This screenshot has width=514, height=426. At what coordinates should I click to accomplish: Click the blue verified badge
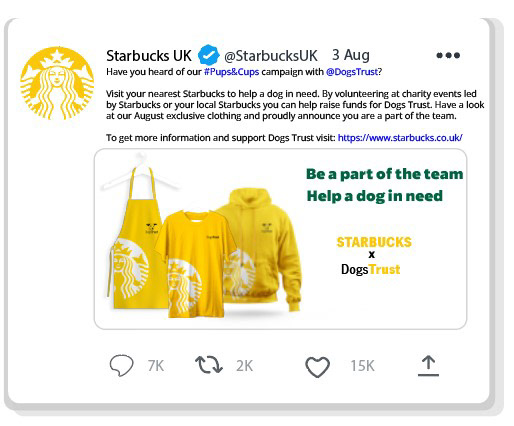[x=209, y=55]
